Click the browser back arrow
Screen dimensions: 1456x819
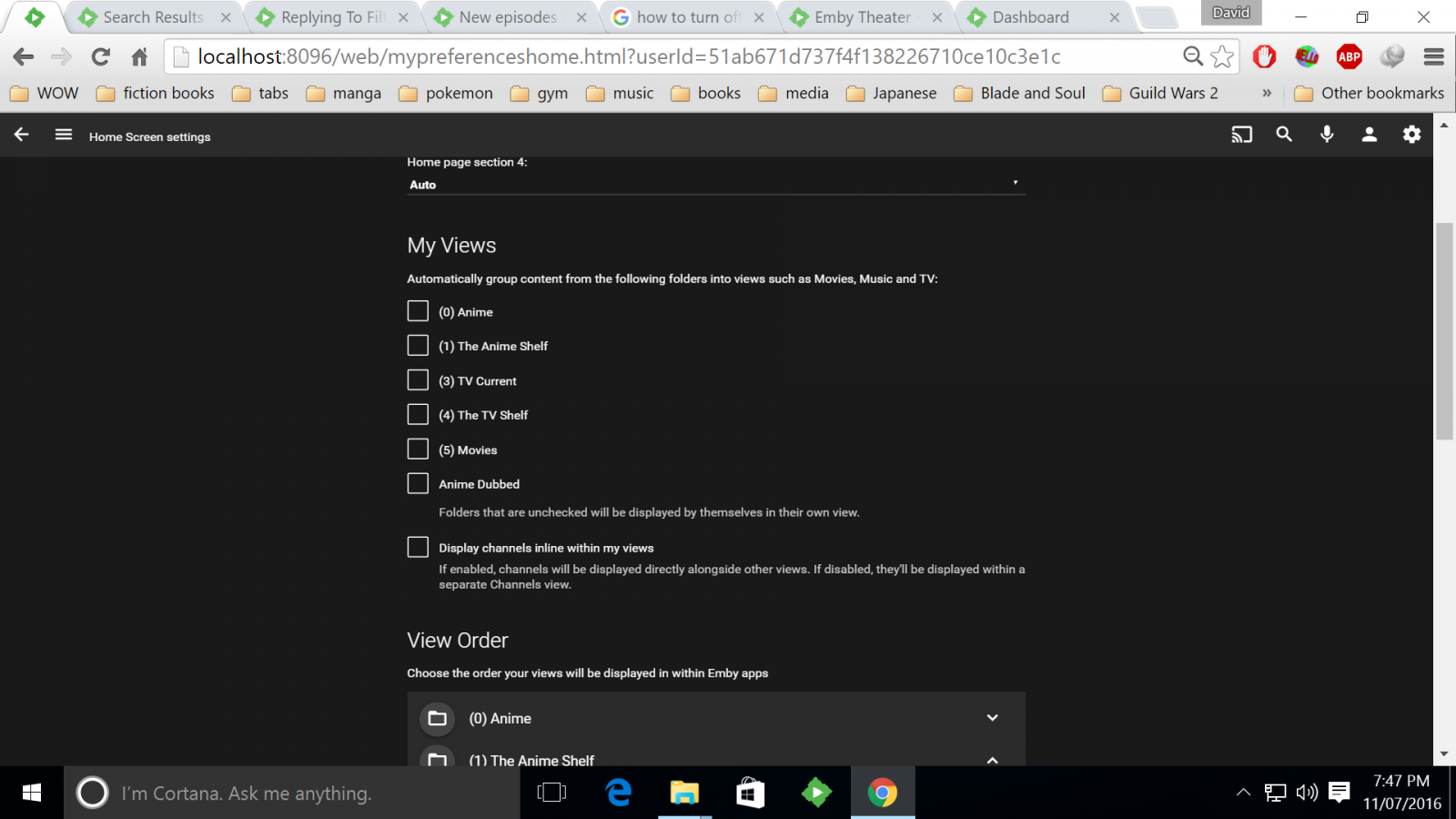(24, 56)
